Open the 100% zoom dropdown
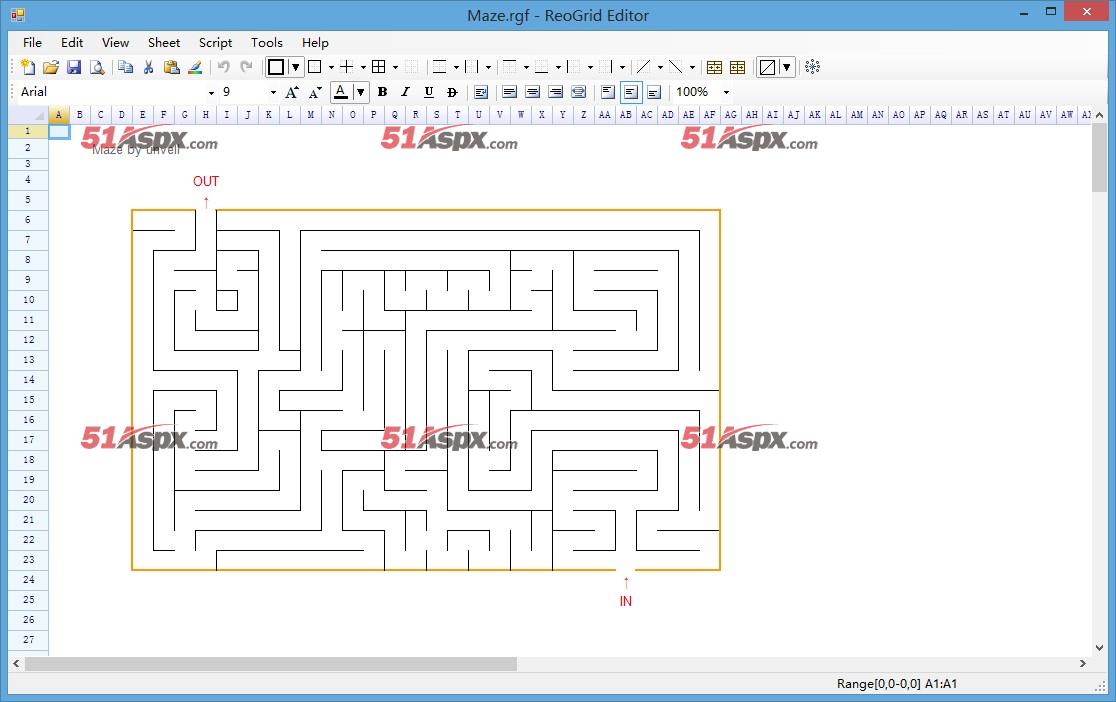This screenshot has height=702, width=1116. [726, 93]
